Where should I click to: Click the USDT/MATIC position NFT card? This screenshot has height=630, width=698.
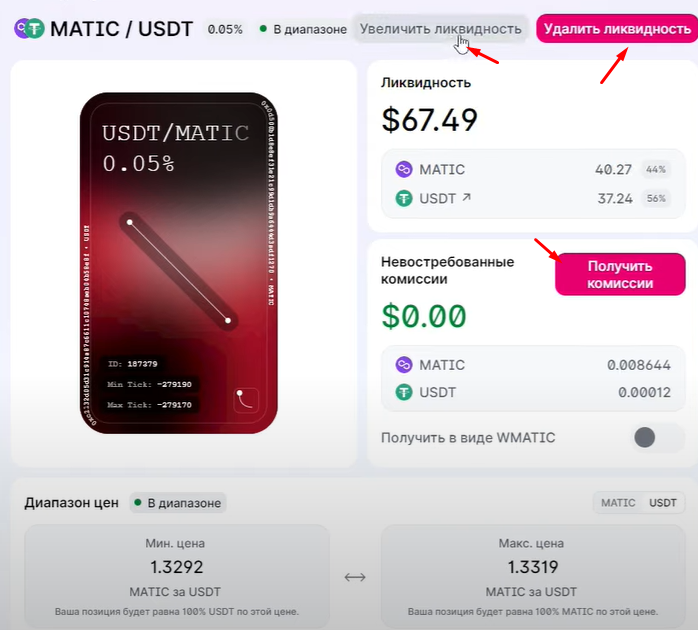[x=179, y=263]
